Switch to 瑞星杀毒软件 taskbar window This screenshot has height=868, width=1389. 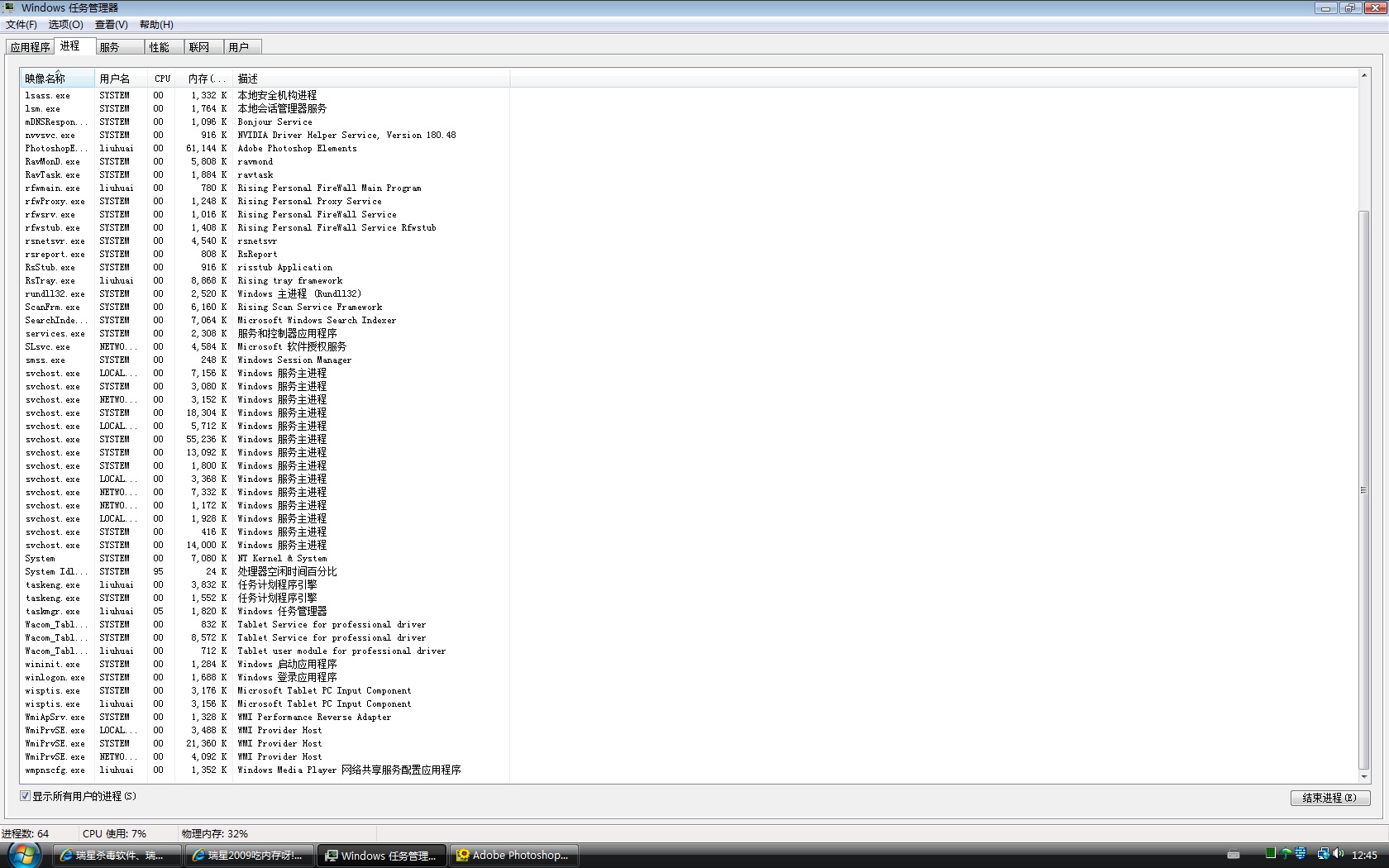click(117, 856)
